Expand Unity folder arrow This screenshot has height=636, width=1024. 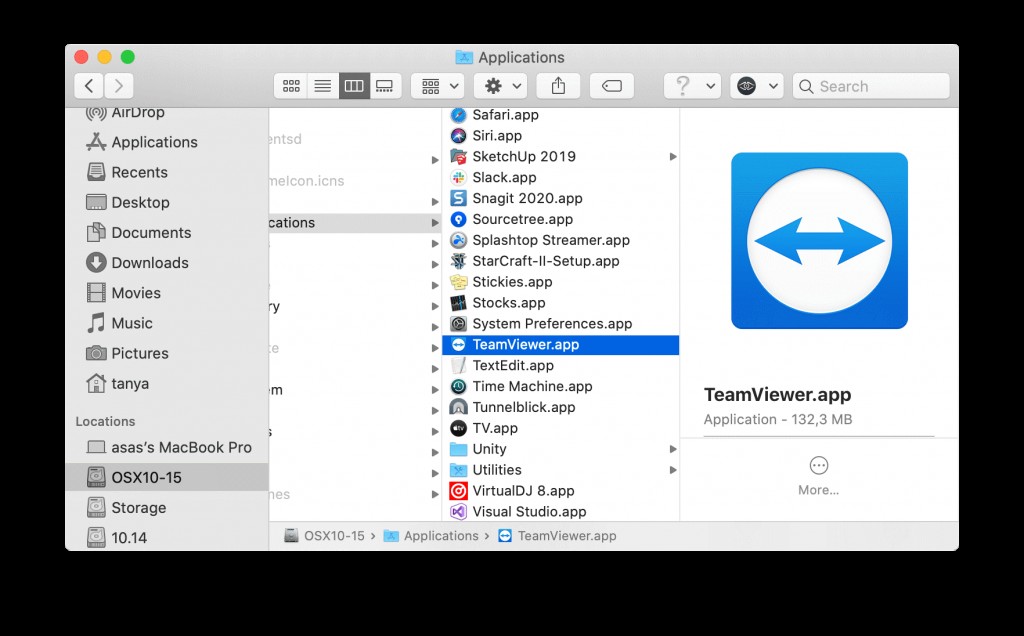673,449
